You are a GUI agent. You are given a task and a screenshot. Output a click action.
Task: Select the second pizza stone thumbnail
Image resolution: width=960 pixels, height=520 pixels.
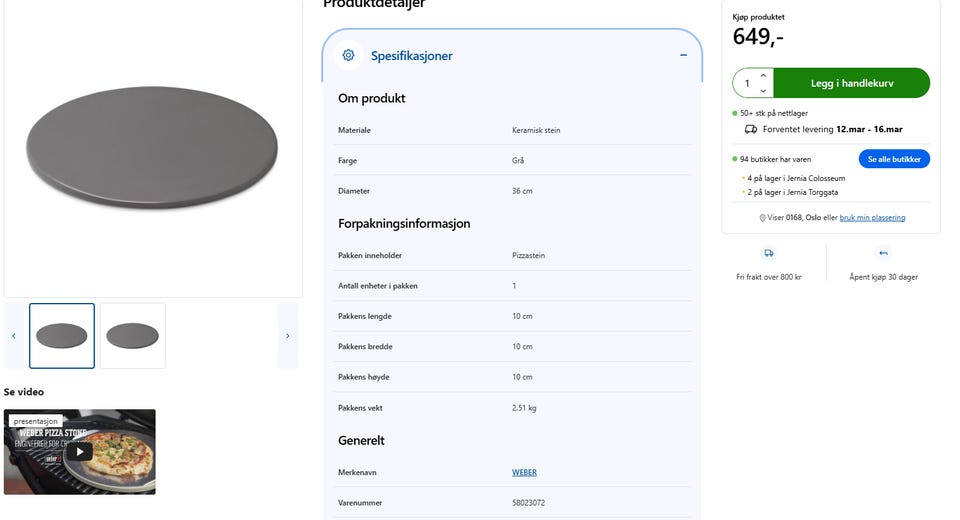[132, 336]
